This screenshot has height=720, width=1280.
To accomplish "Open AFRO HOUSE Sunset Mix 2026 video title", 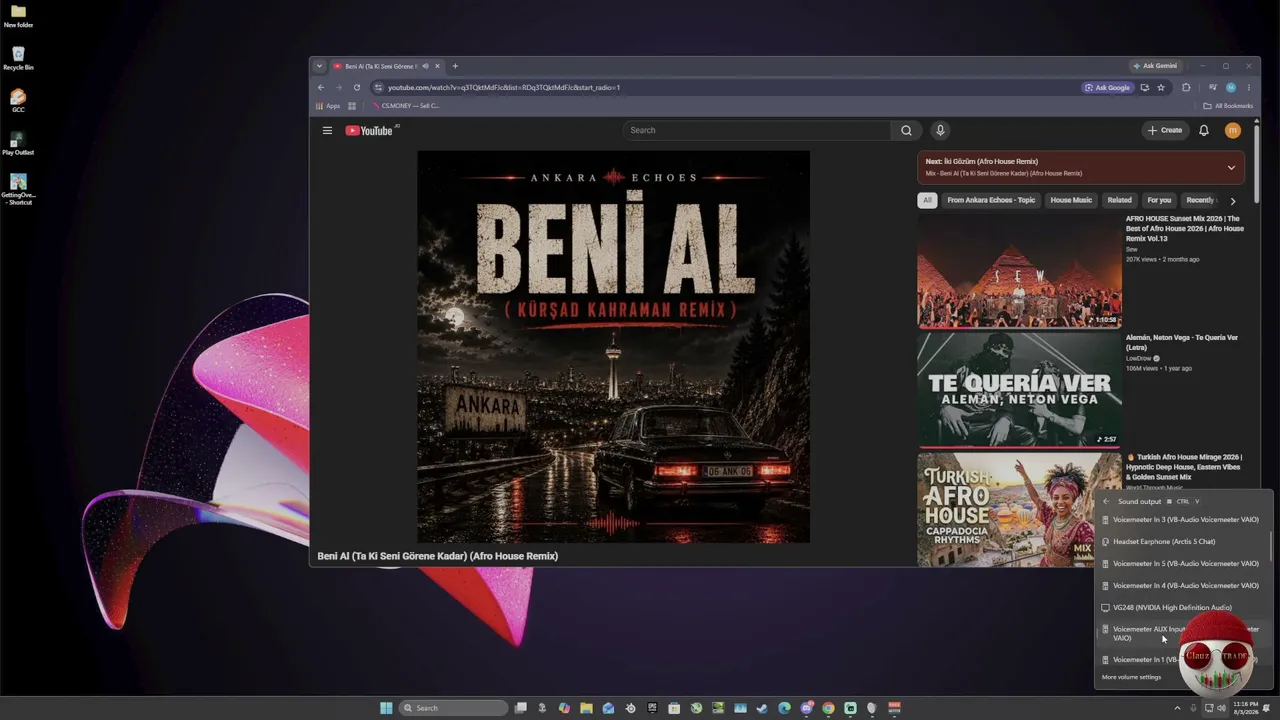I will (1185, 228).
